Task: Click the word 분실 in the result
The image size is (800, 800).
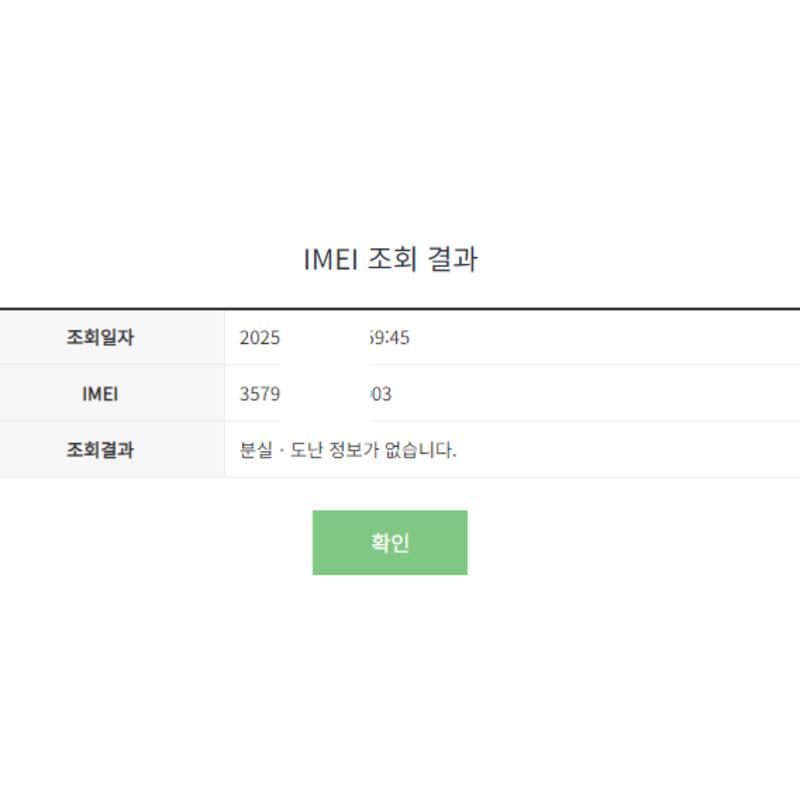Action: (x=256, y=450)
